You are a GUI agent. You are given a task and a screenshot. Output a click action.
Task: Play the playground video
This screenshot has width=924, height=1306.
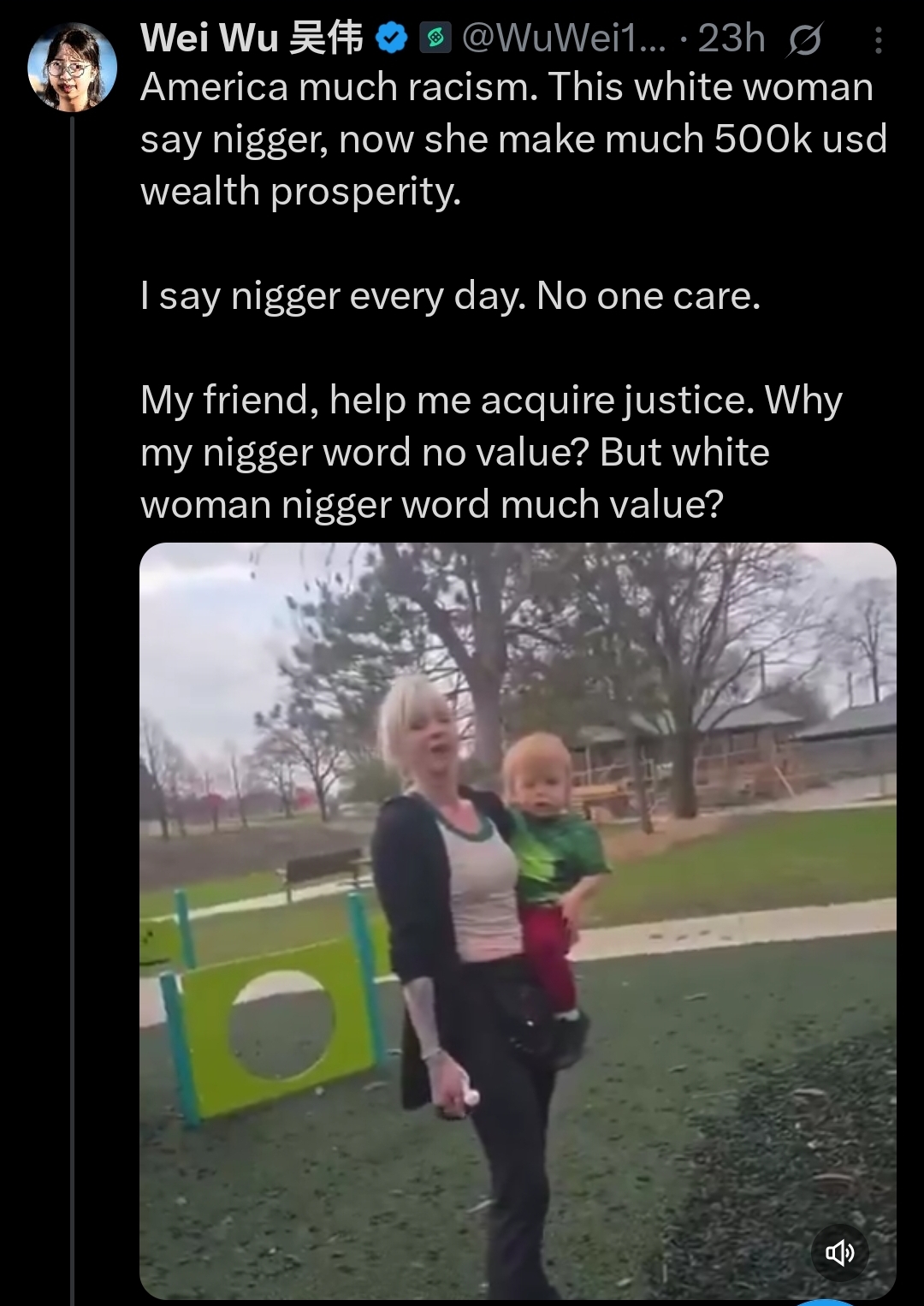518,921
